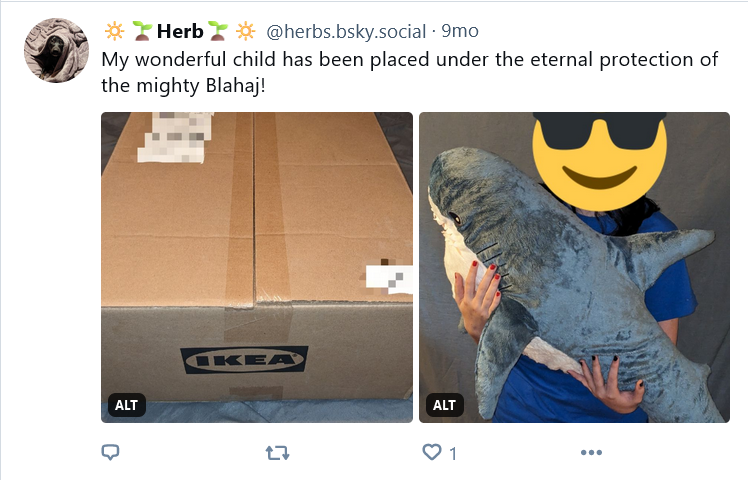Like the post with the heart icon
Image resolution: width=748 pixels, height=480 pixels.
coord(432,452)
